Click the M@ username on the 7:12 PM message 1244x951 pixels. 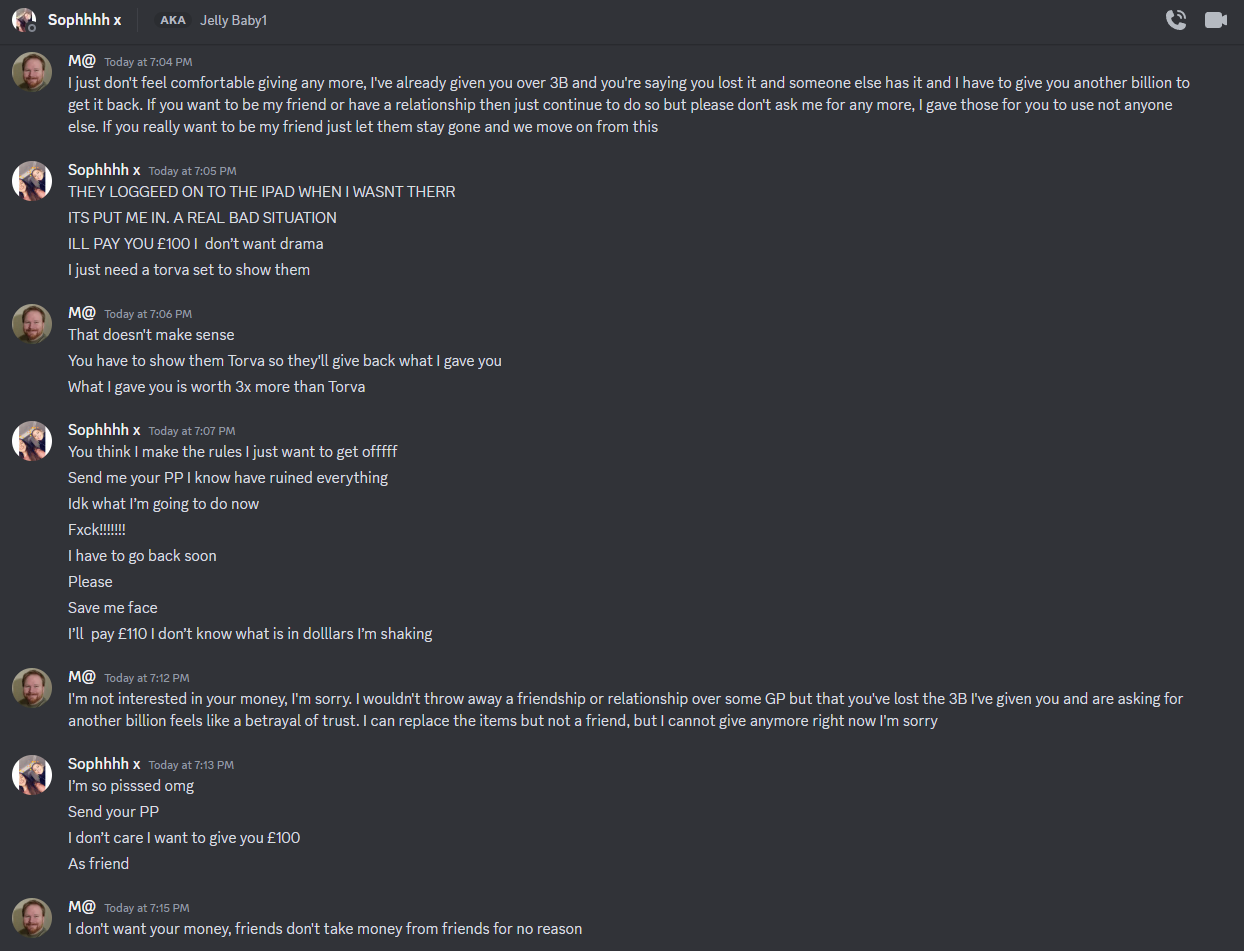pyautogui.click(x=81, y=677)
